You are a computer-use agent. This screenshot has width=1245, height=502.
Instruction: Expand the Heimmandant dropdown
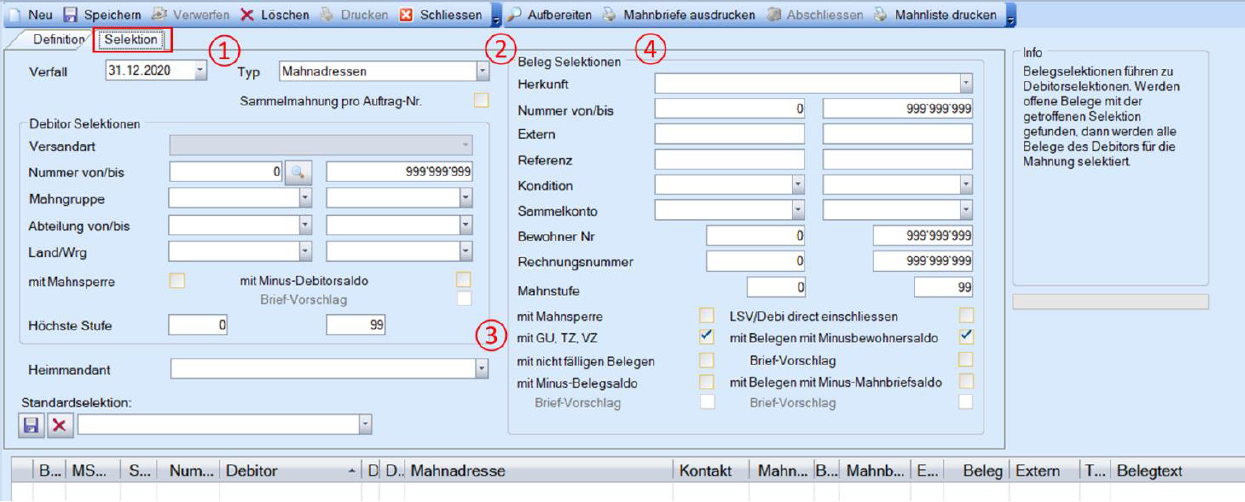tap(482, 369)
